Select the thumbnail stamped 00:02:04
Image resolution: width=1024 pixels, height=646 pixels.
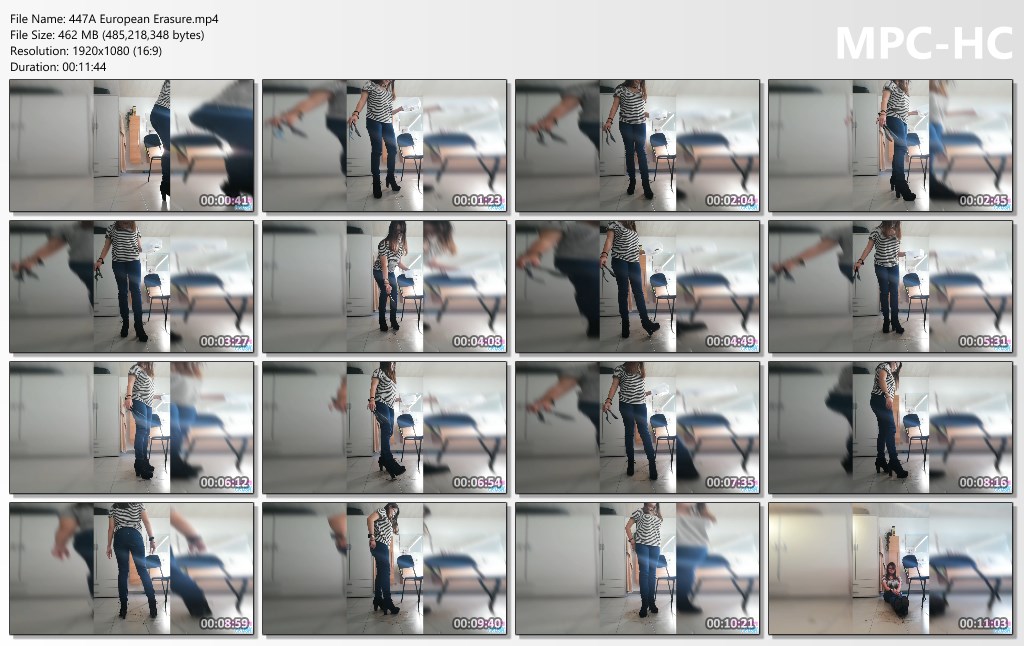click(637, 146)
